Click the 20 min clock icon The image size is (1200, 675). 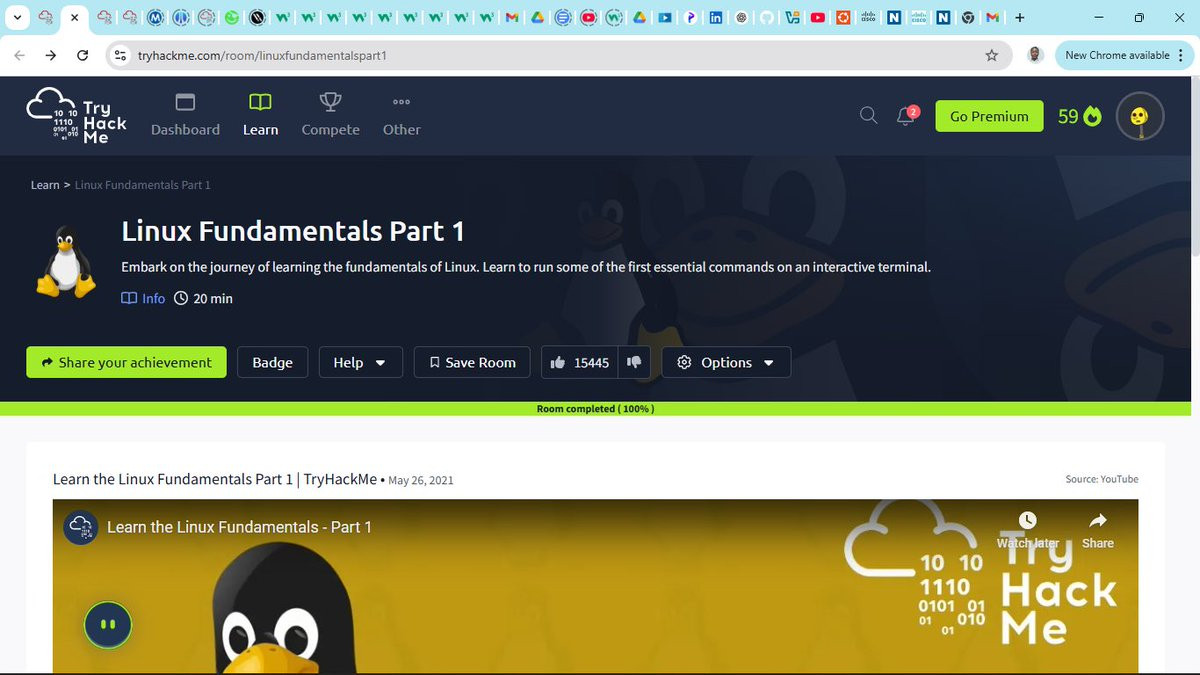(181, 298)
